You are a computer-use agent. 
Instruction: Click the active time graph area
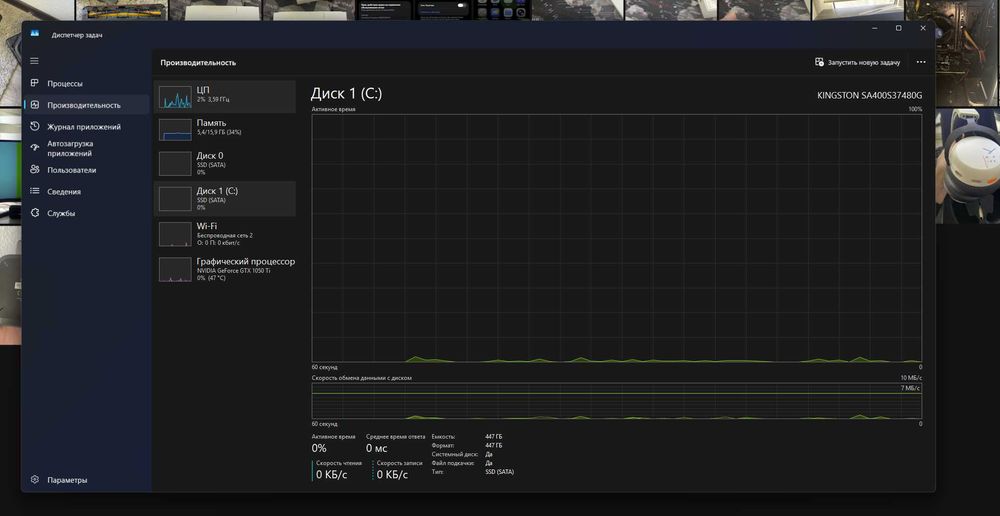(617, 239)
